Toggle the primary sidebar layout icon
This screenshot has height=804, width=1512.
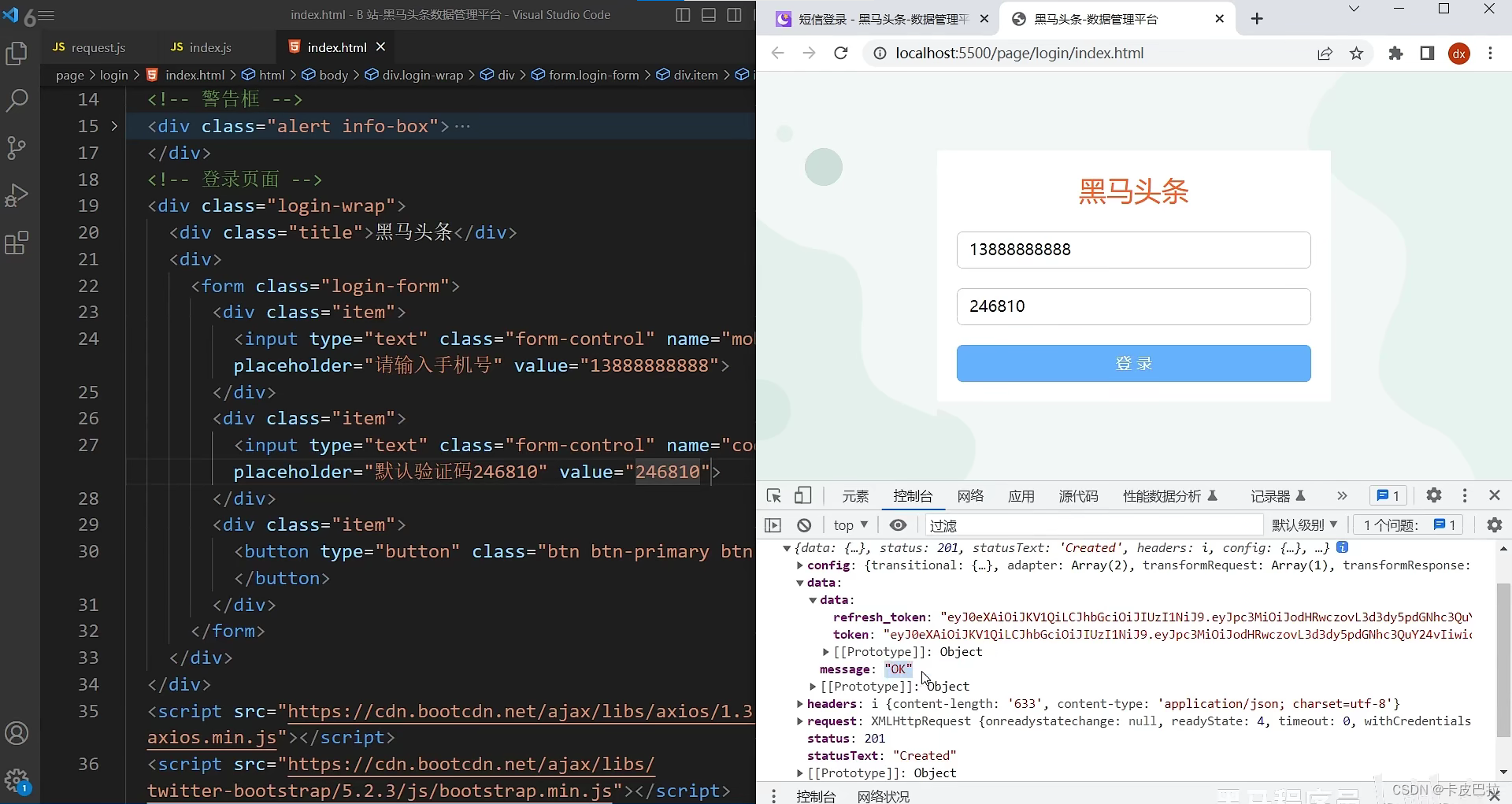click(x=684, y=15)
